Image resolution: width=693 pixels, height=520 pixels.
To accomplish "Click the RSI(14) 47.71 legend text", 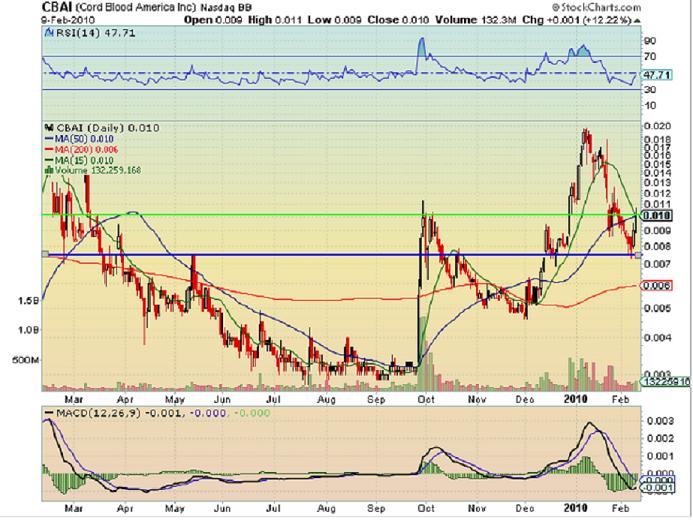I will click(93, 33).
